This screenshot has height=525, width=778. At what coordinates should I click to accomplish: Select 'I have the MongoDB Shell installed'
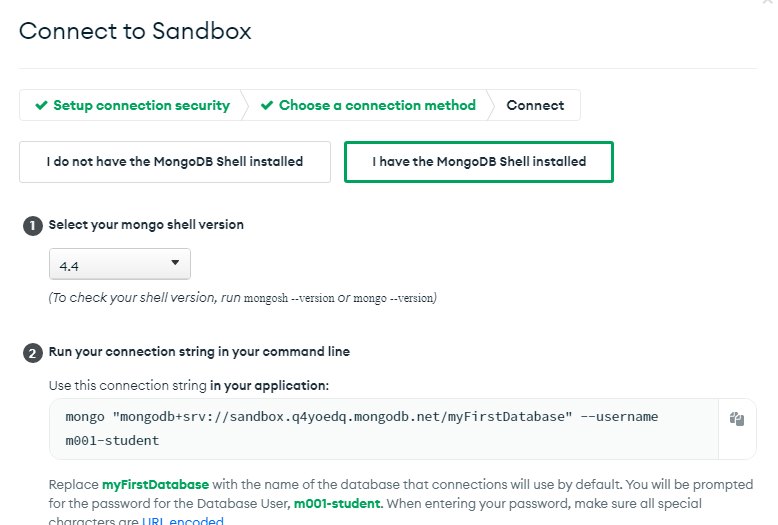479,161
